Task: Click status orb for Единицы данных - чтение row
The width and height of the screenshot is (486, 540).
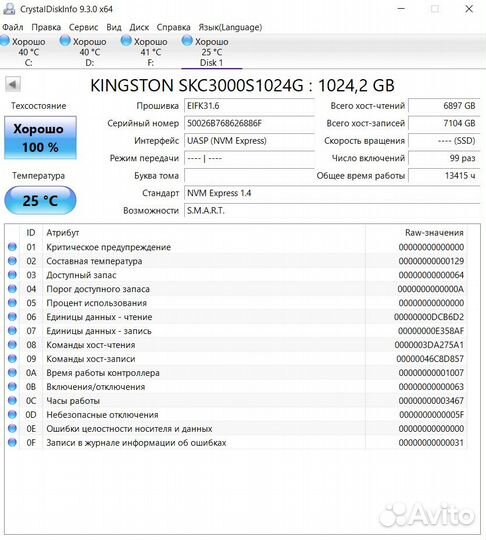Action: pyautogui.click(x=12, y=317)
